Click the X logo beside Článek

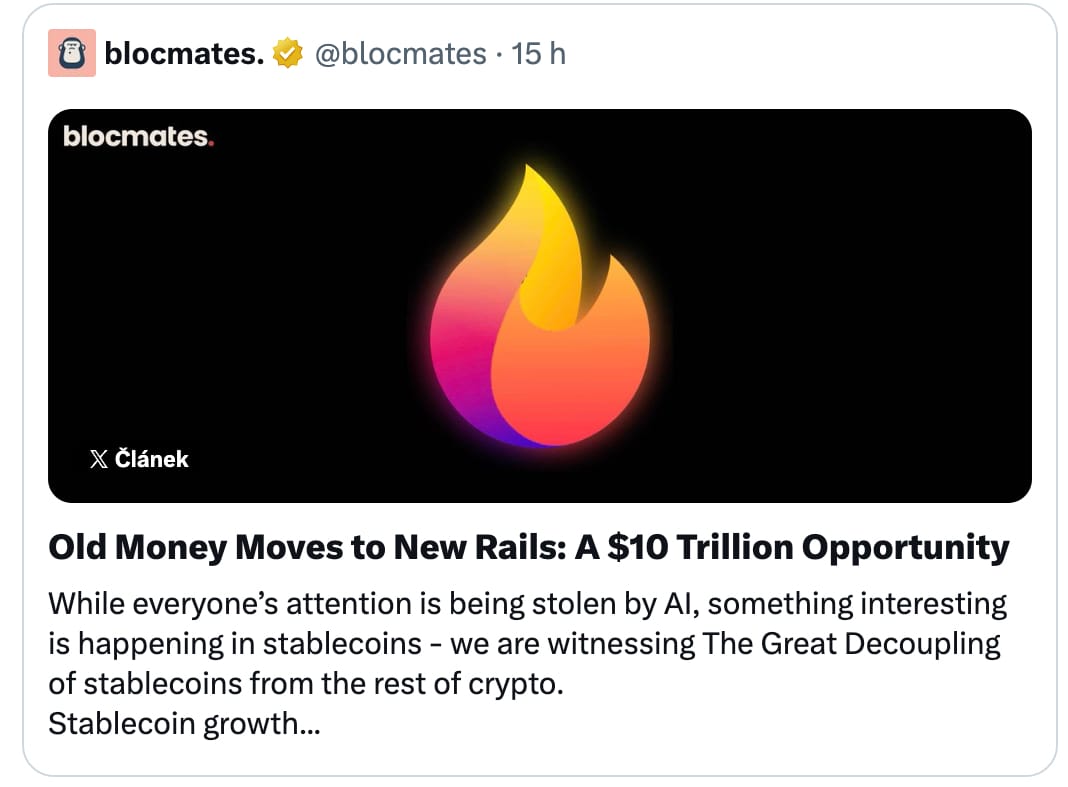click(98, 460)
